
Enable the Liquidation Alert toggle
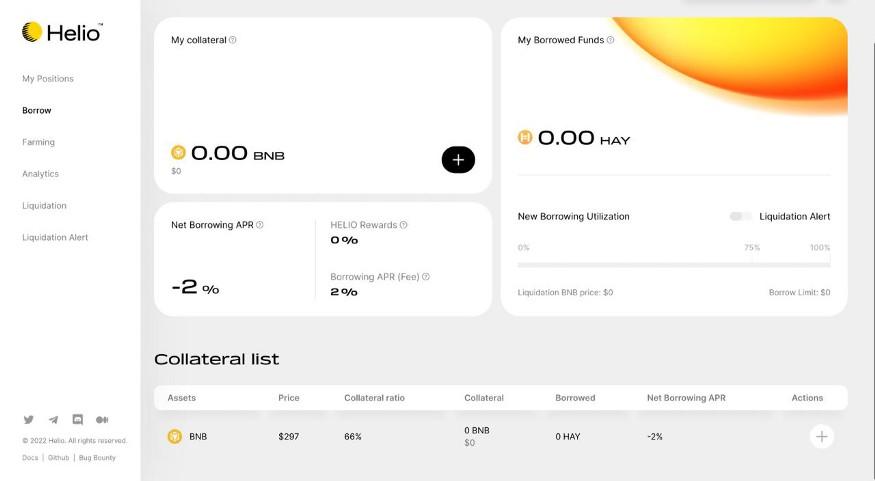point(740,216)
